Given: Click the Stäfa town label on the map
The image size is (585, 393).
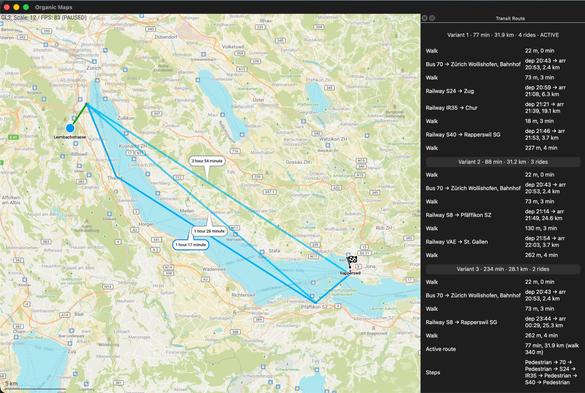Looking at the screenshot, I should click(274, 251).
